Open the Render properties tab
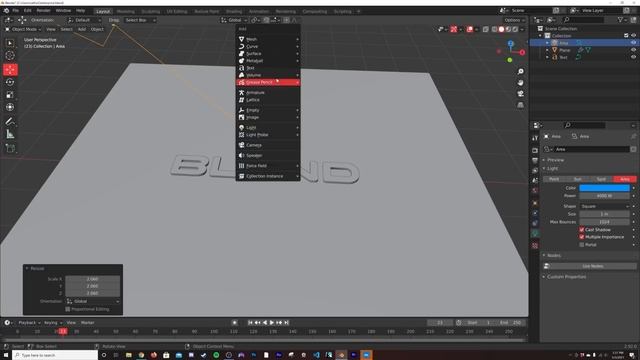This screenshot has height=360, width=640. point(535,150)
